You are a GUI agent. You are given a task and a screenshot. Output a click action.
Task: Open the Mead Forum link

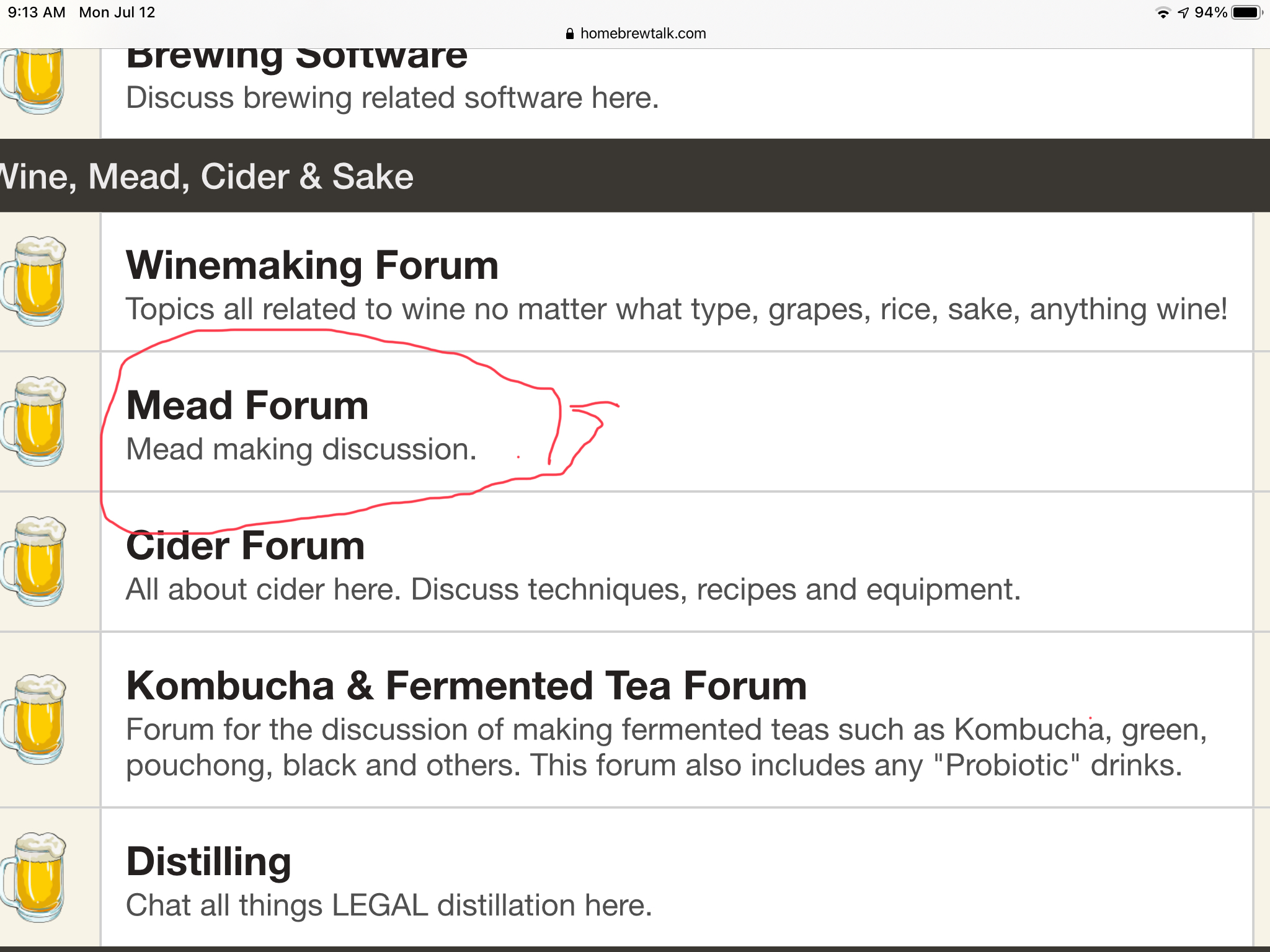pyautogui.click(x=247, y=405)
